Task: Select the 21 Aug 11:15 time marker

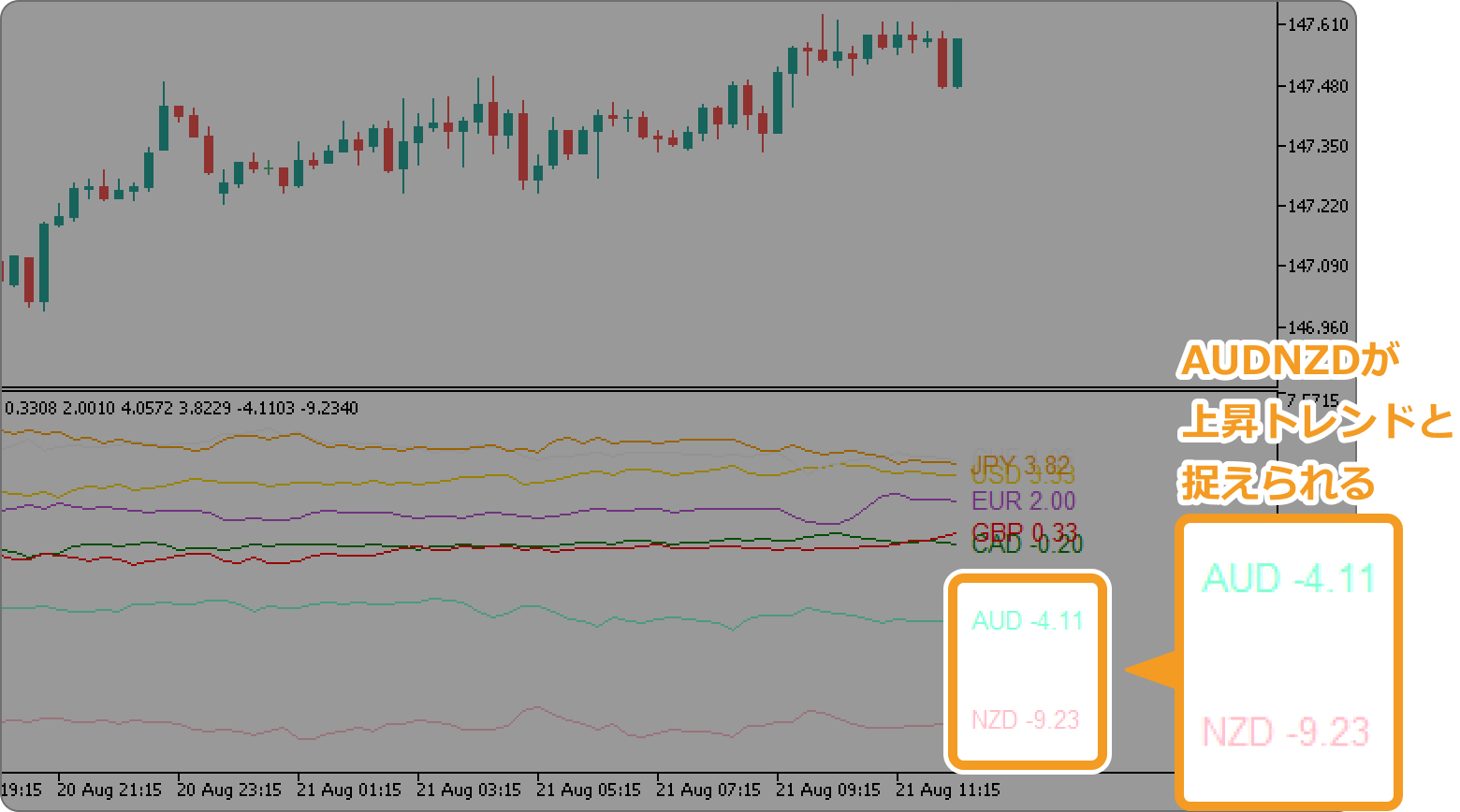Action: [948, 790]
